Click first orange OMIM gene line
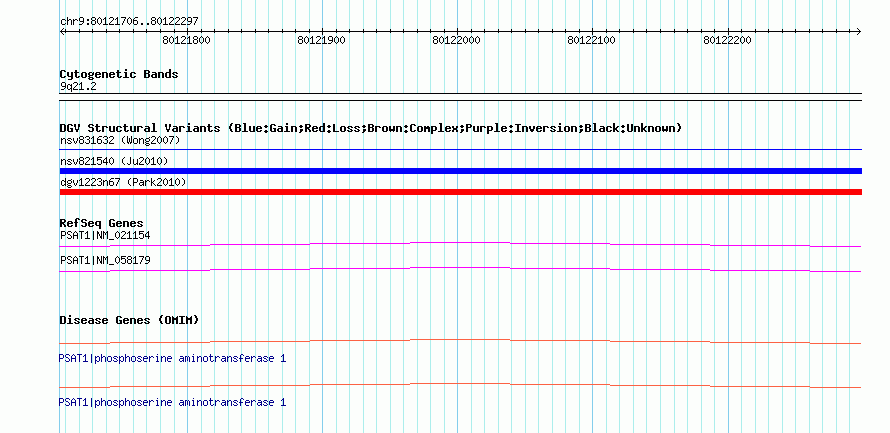Image resolution: width=890 pixels, height=433 pixels. (460, 341)
